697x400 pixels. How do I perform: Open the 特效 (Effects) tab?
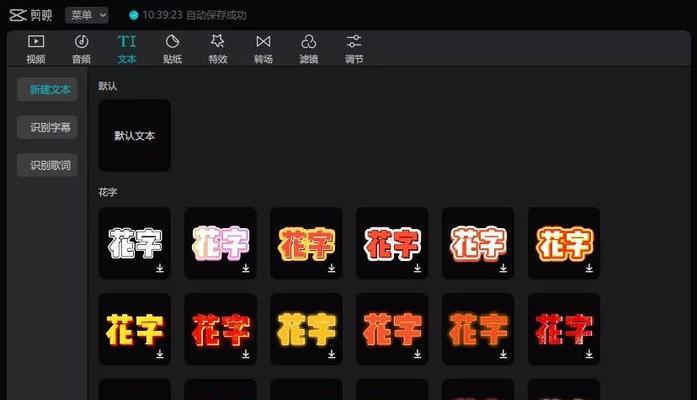tap(218, 49)
